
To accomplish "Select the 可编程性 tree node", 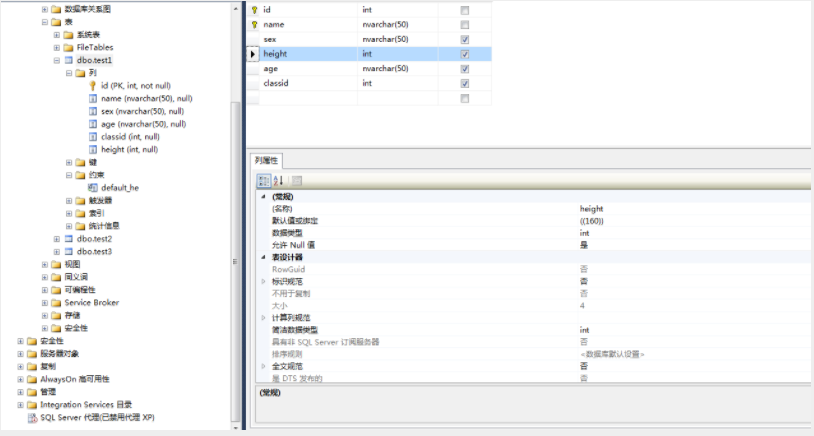I will 80,290.
